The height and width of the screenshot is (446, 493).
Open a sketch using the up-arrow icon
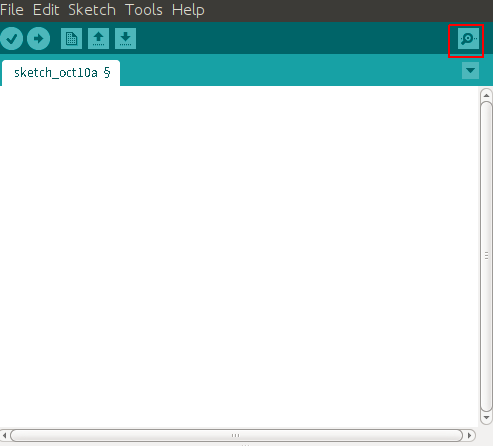98,39
